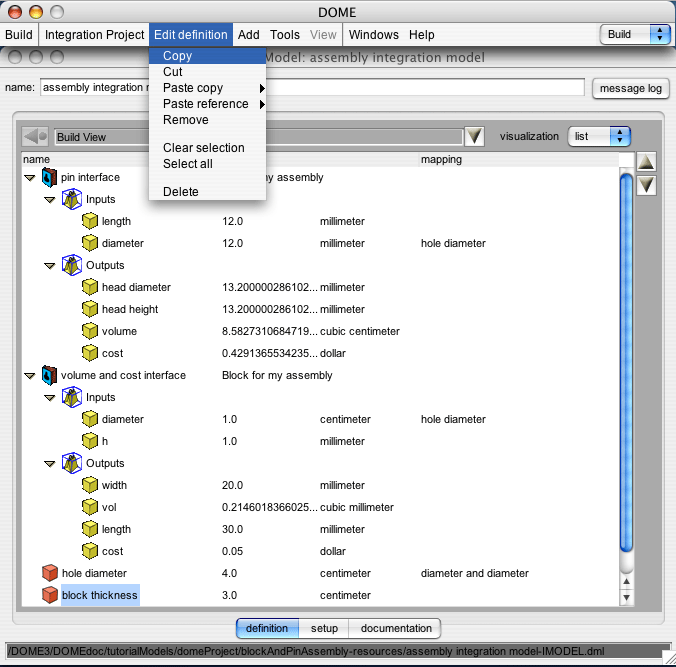The image size is (676, 667).
Task: Click the scrollbar up arrow near bottom
Action: [x=626, y=582]
